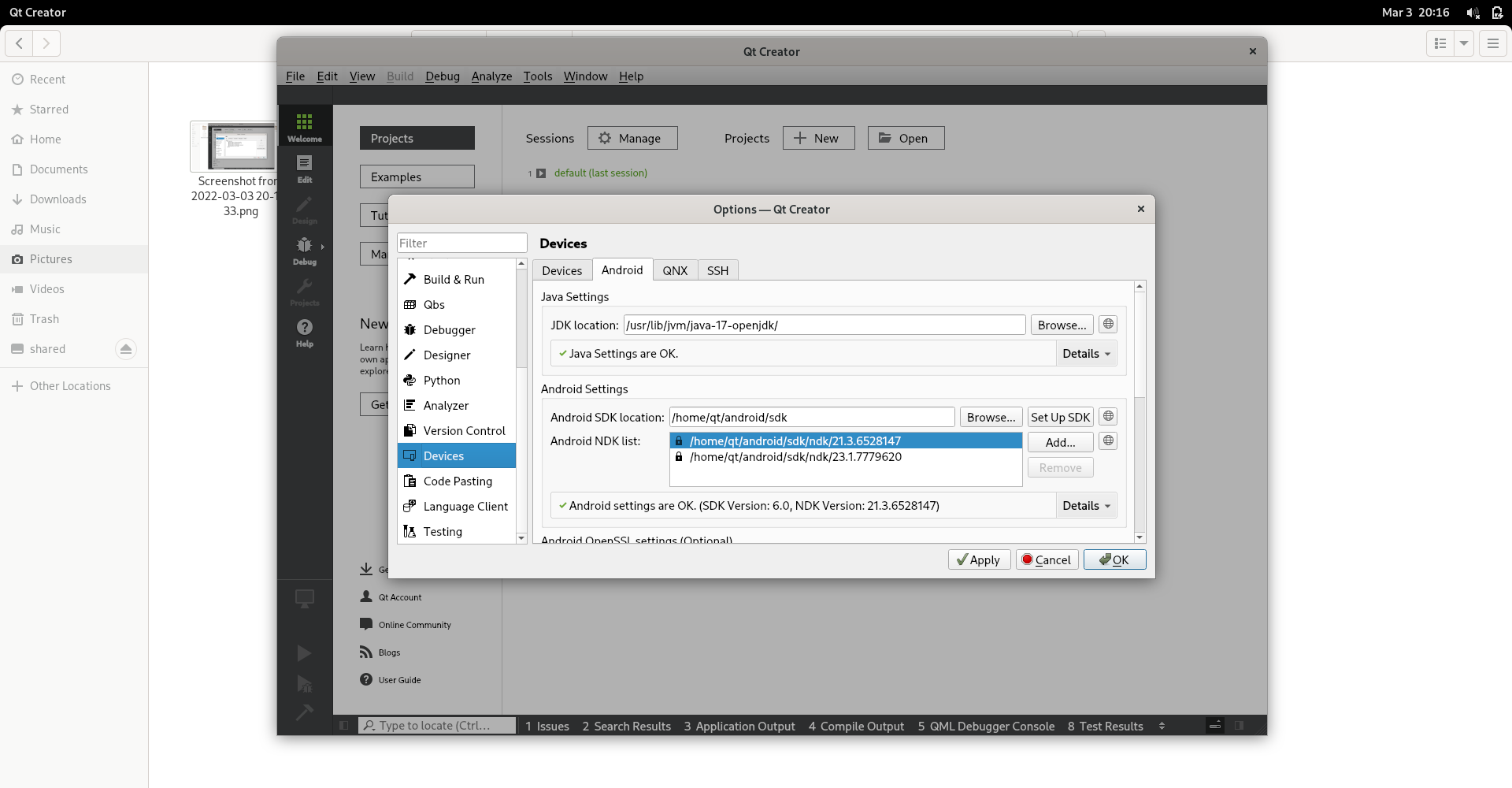This screenshot has width=1512, height=788.
Task: Open the File menu
Action: [x=295, y=76]
